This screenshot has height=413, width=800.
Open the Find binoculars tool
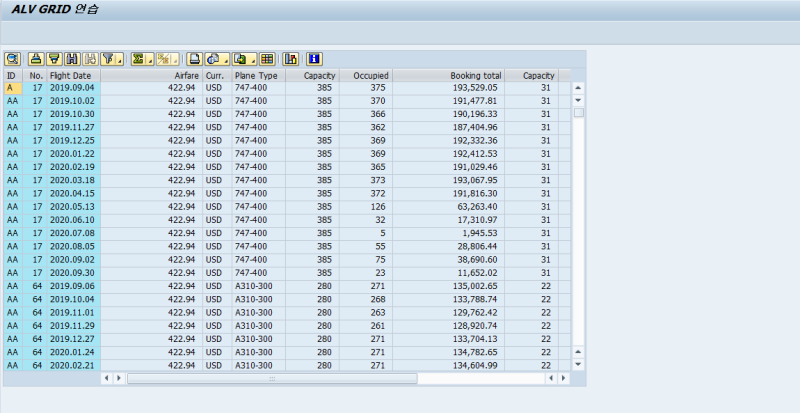72,59
